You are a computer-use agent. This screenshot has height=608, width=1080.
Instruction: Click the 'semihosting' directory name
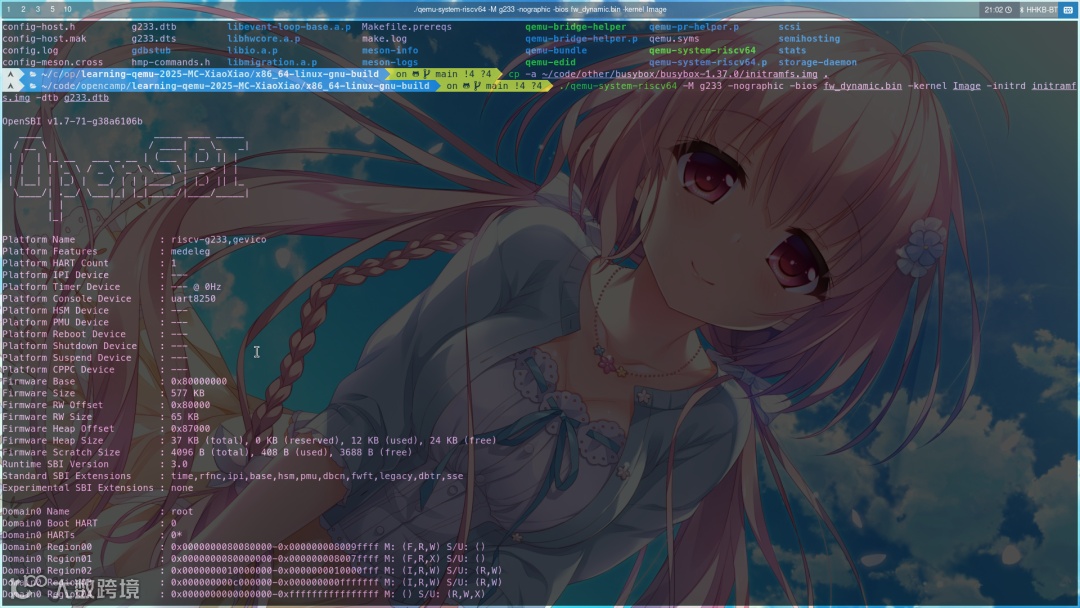click(809, 39)
